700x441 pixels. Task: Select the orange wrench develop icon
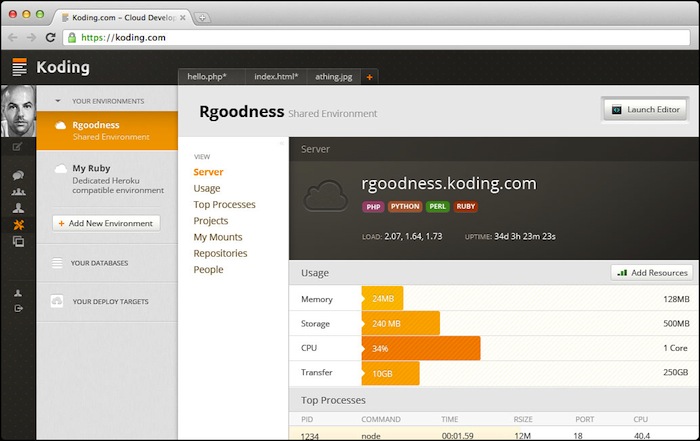pyautogui.click(x=18, y=225)
